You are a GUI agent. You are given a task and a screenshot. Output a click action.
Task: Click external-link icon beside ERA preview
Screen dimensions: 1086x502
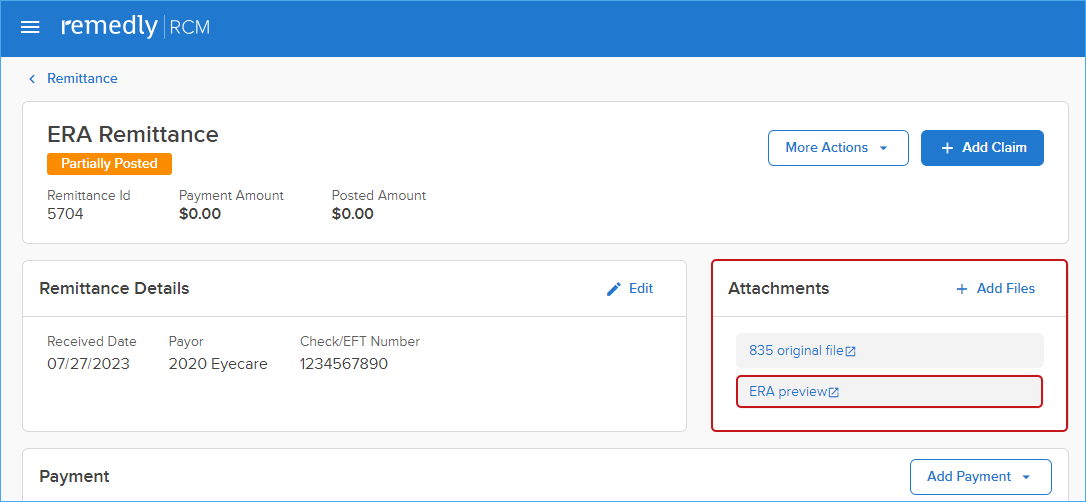point(835,393)
